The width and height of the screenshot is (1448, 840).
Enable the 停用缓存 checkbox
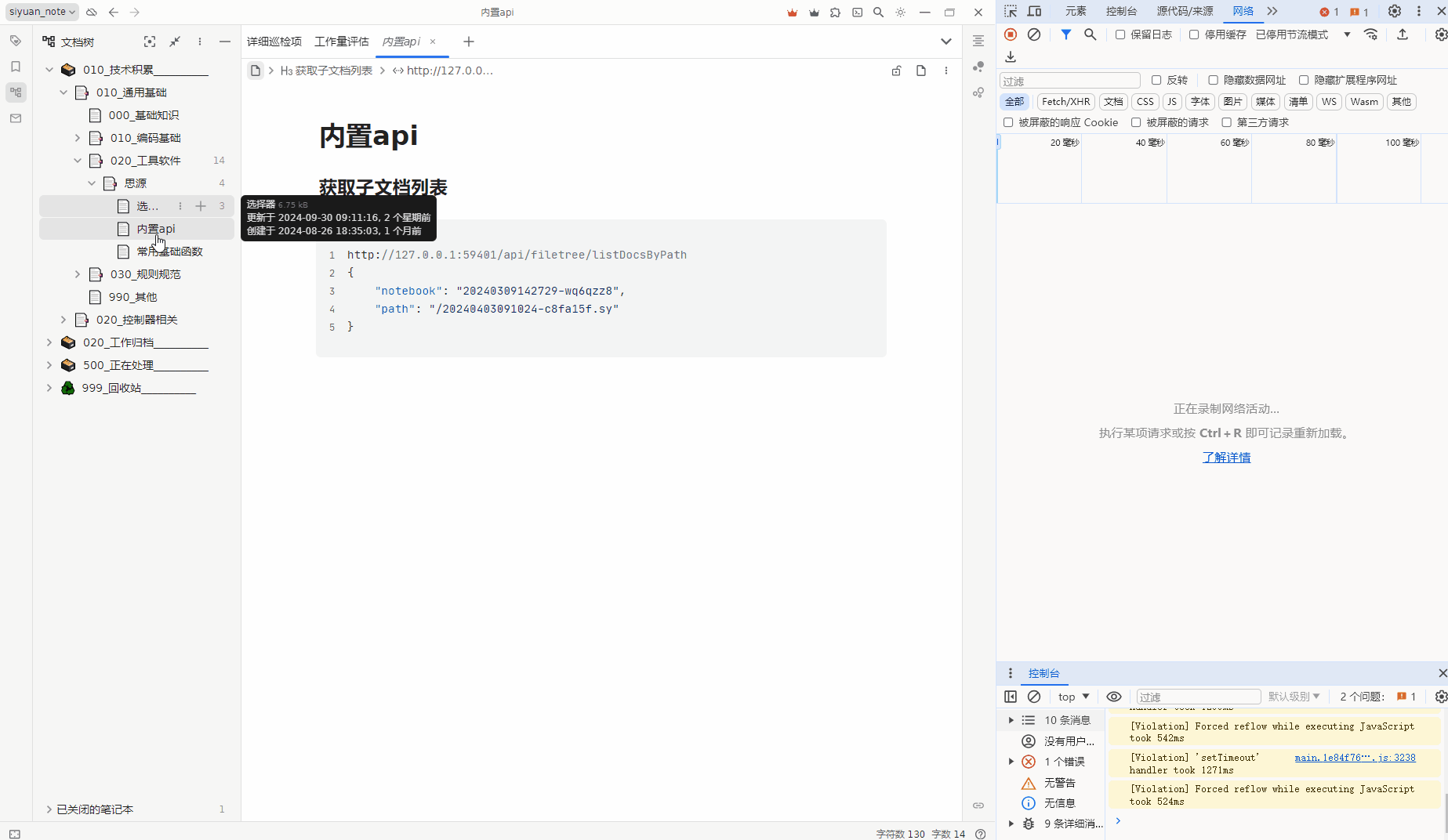pos(1194,34)
